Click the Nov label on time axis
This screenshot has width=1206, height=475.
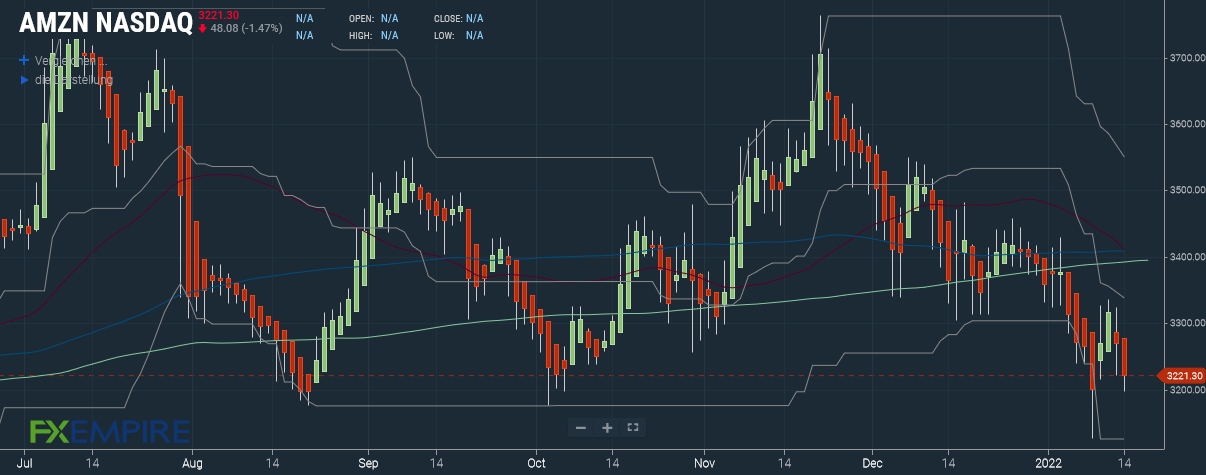coord(705,464)
